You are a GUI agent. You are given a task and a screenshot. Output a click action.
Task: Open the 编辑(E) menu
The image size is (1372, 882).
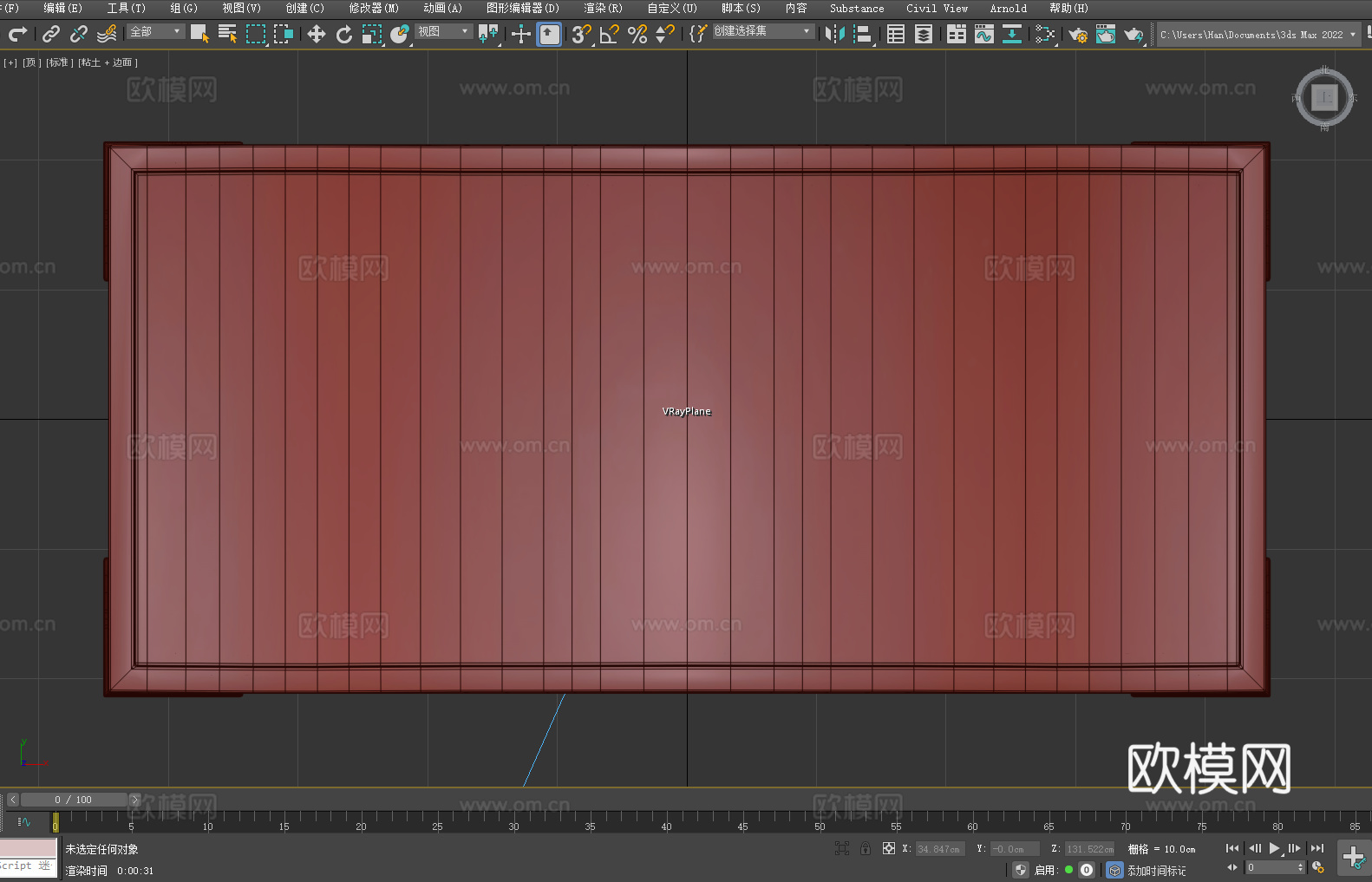point(62,8)
